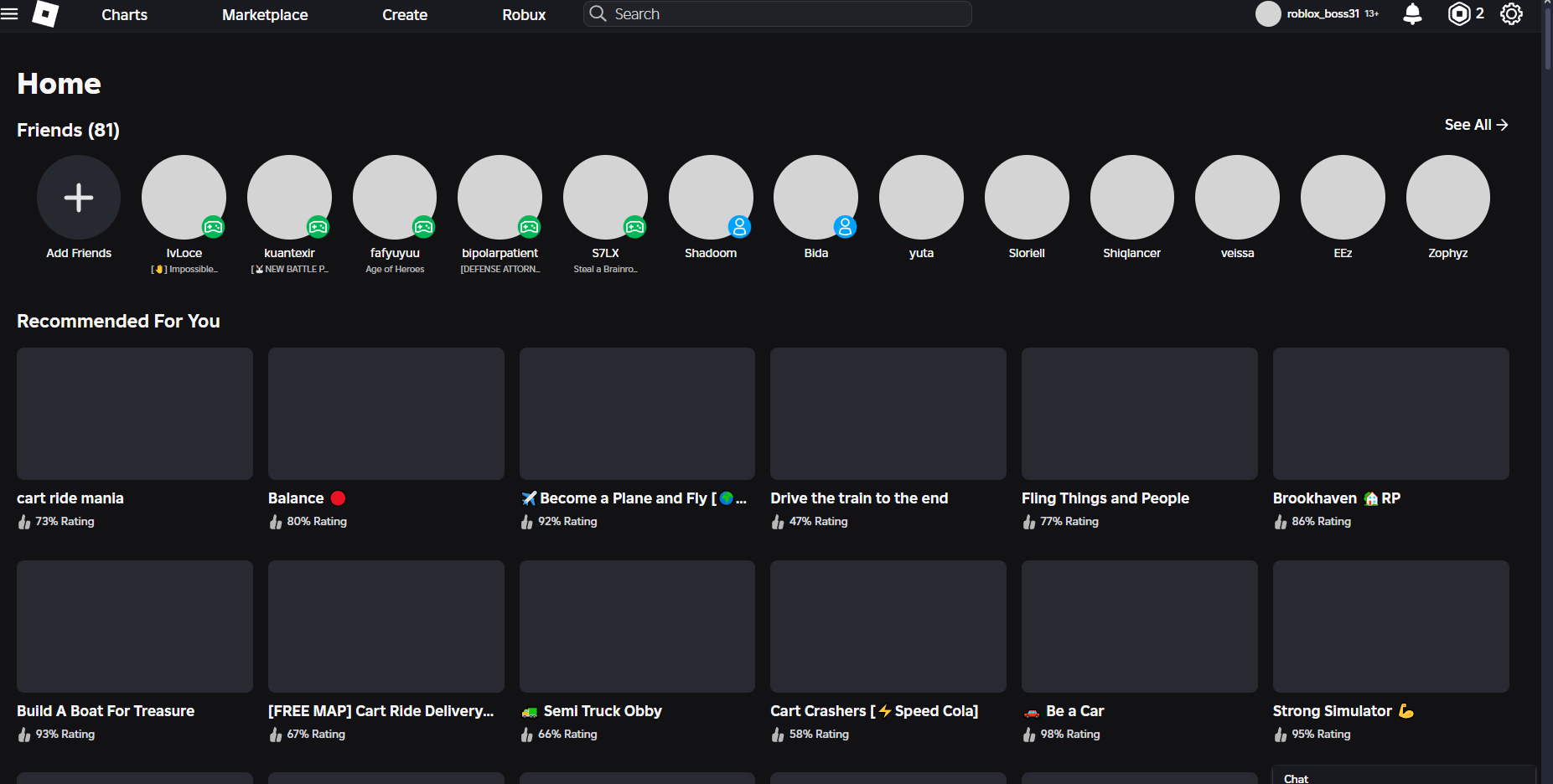Open the hamburger navigation menu
Viewport: 1553px width, 784px height.
click(9, 14)
